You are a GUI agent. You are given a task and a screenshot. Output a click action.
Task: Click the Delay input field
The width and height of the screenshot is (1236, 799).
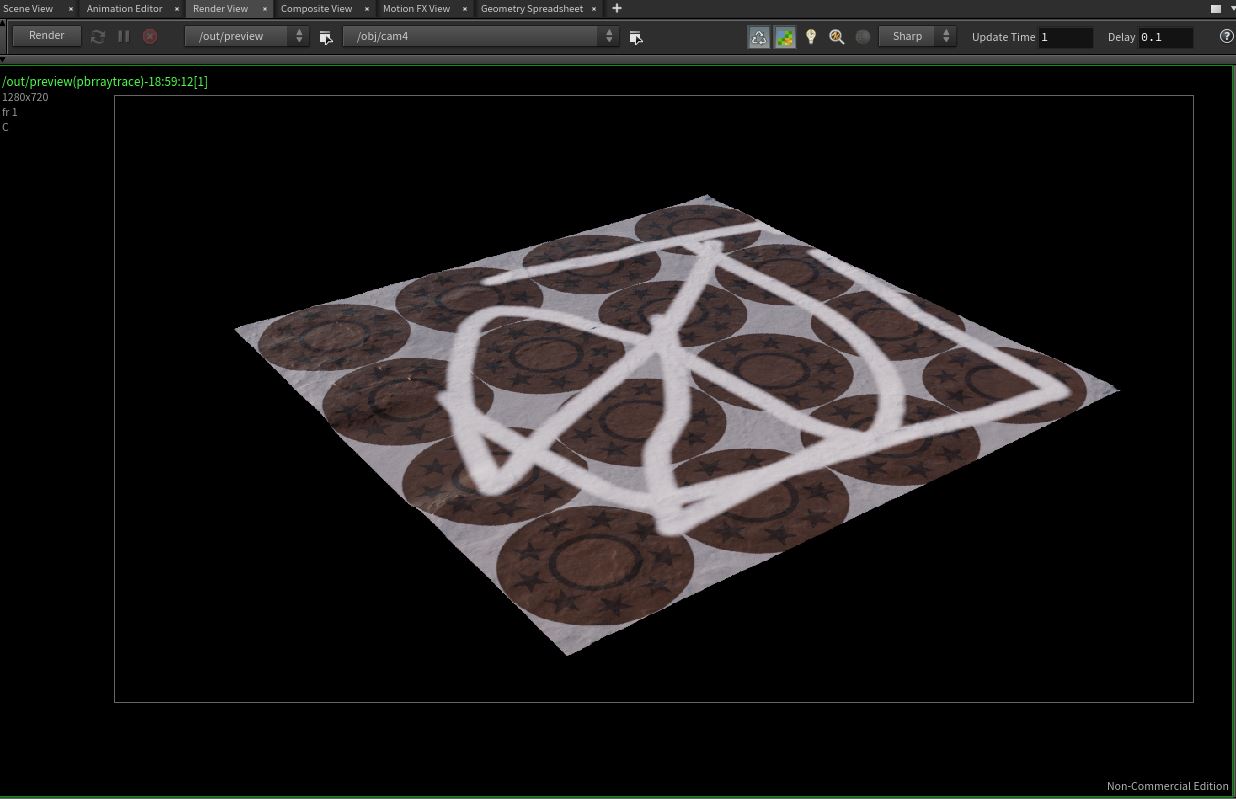tap(1166, 37)
